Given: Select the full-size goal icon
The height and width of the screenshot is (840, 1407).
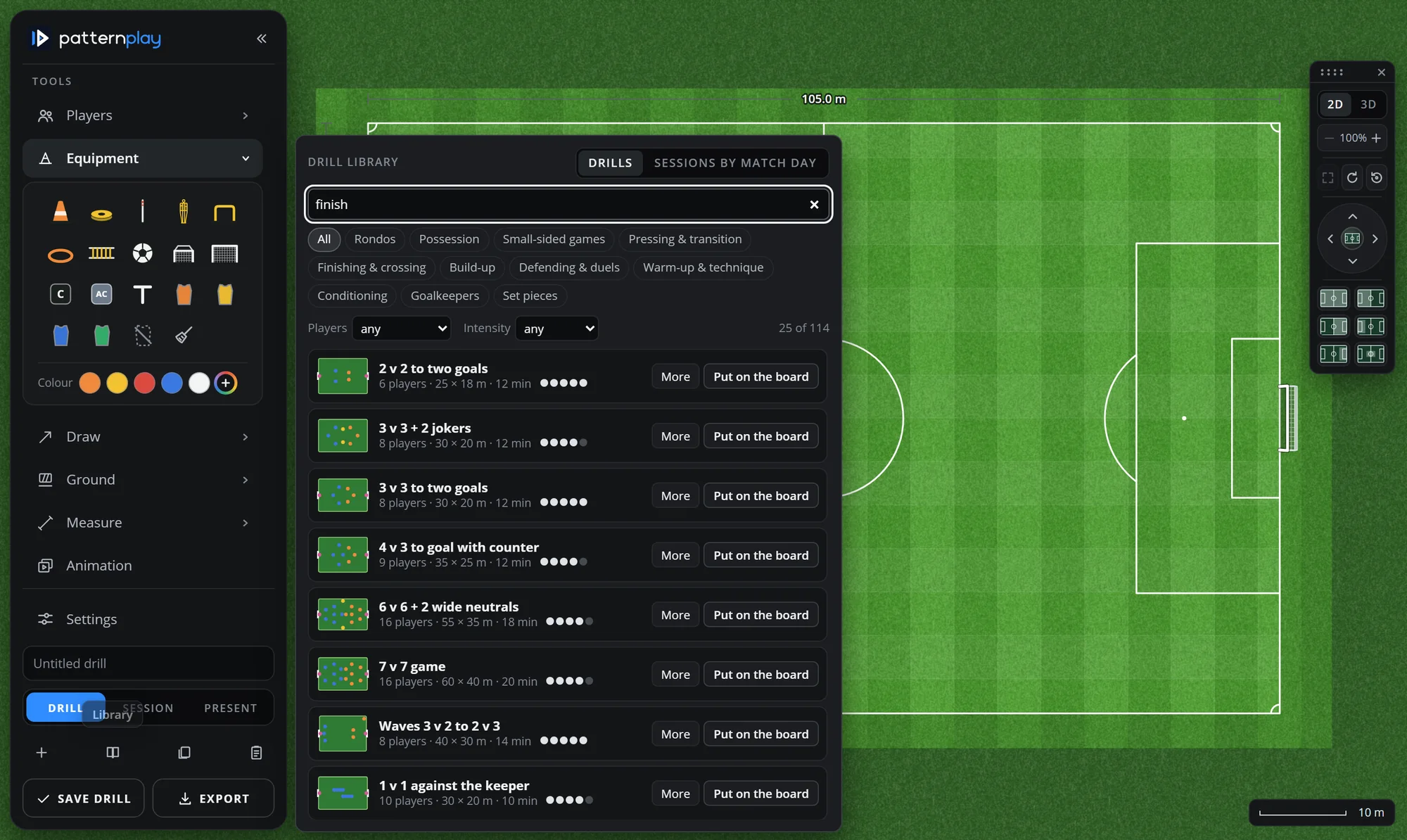Looking at the screenshot, I should pyautogui.click(x=224, y=253).
